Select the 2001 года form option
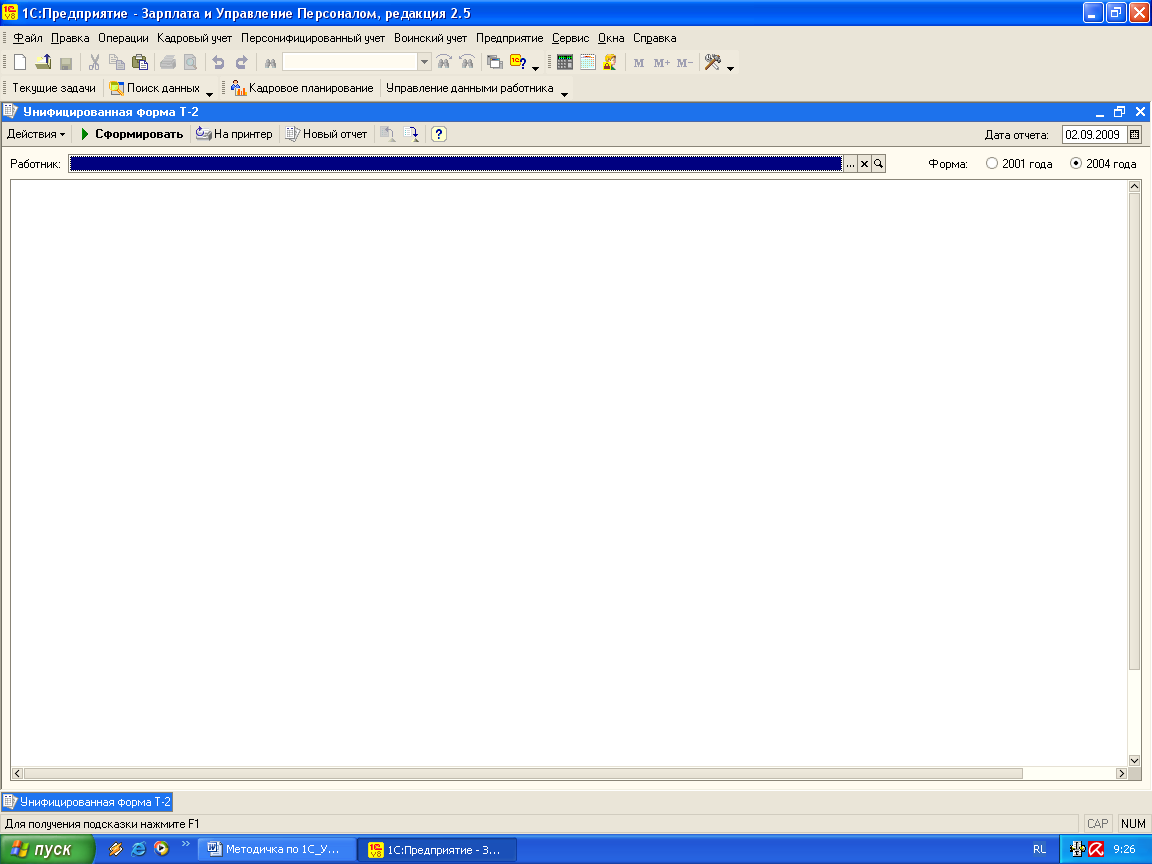 pos(1018,164)
